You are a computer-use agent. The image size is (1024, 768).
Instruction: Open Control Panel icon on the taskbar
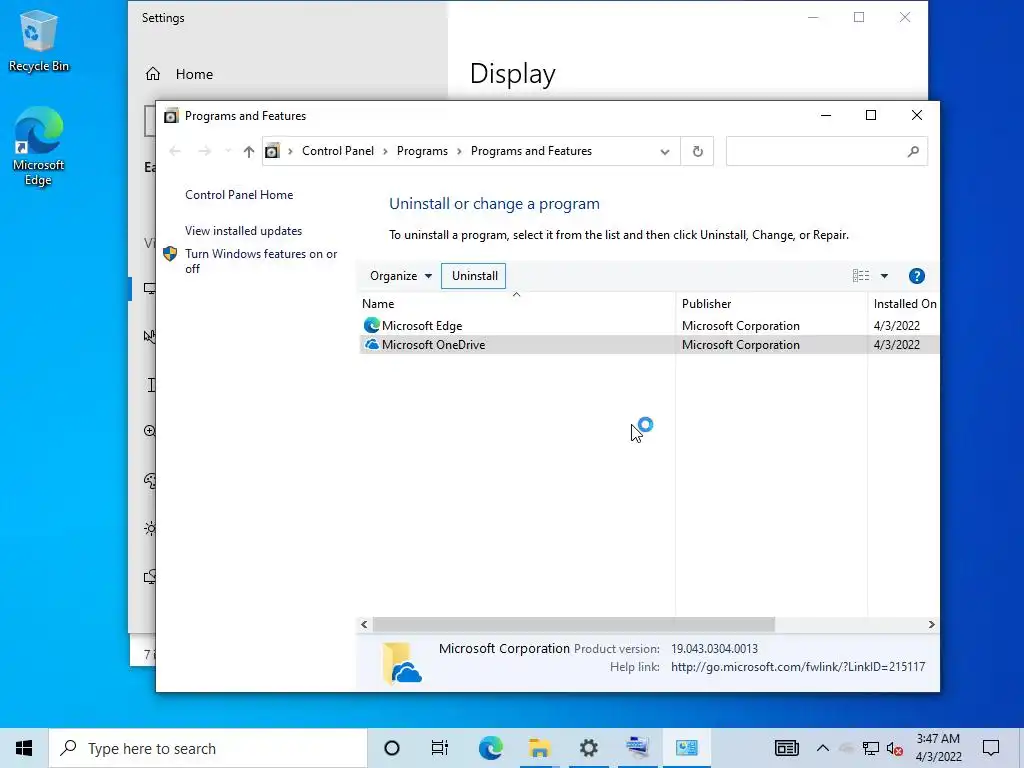click(x=686, y=748)
